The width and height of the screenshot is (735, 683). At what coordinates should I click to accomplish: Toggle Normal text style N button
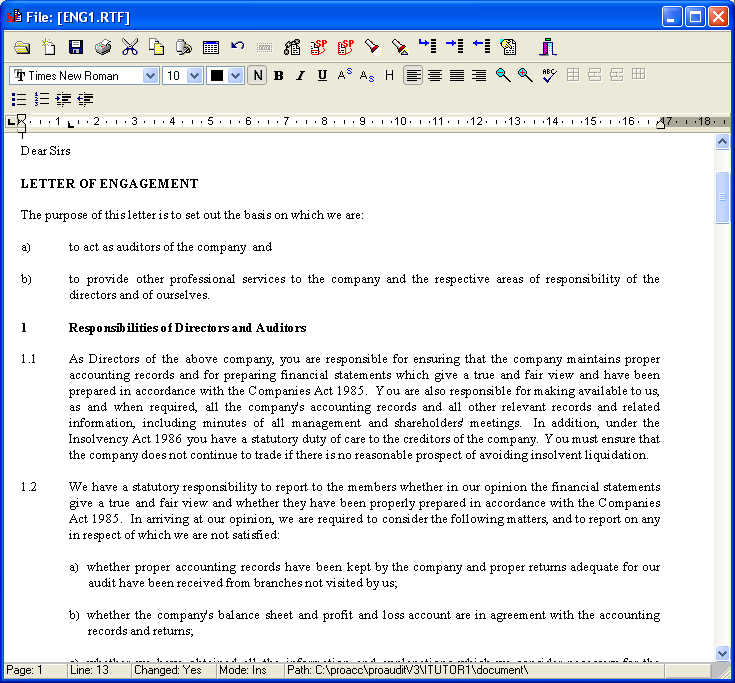click(x=257, y=75)
